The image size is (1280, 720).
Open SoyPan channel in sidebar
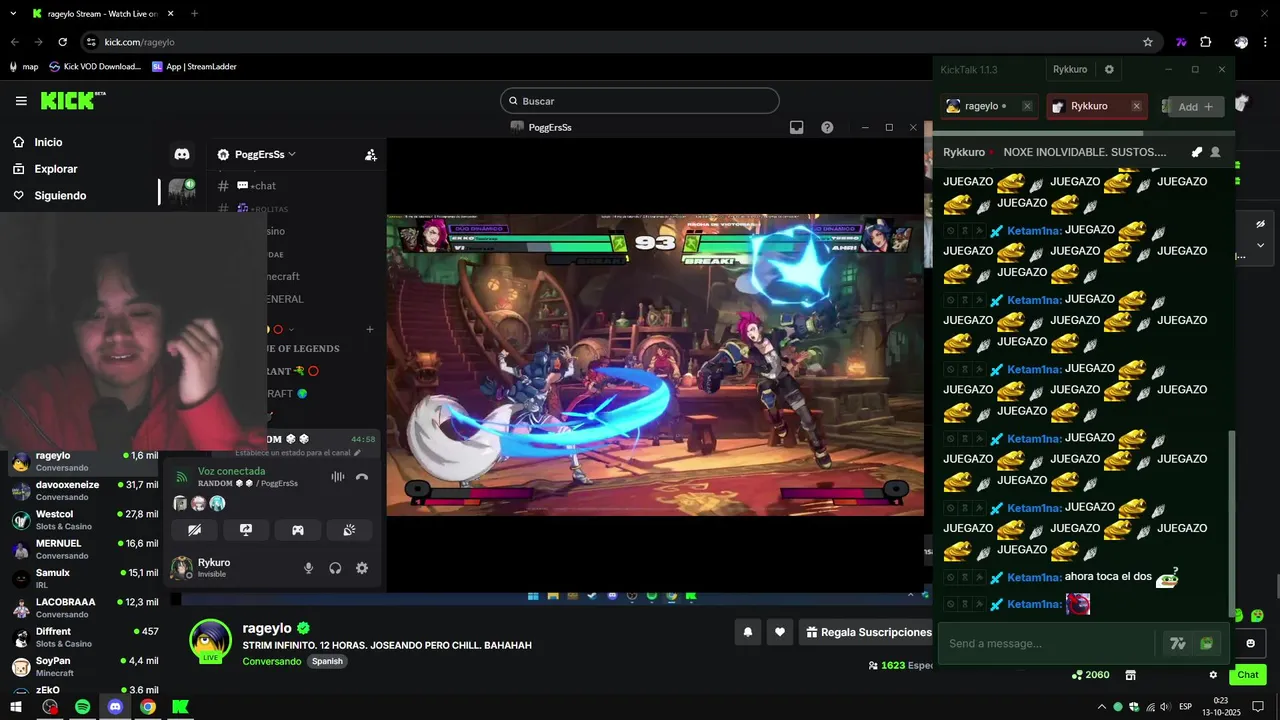[83, 666]
